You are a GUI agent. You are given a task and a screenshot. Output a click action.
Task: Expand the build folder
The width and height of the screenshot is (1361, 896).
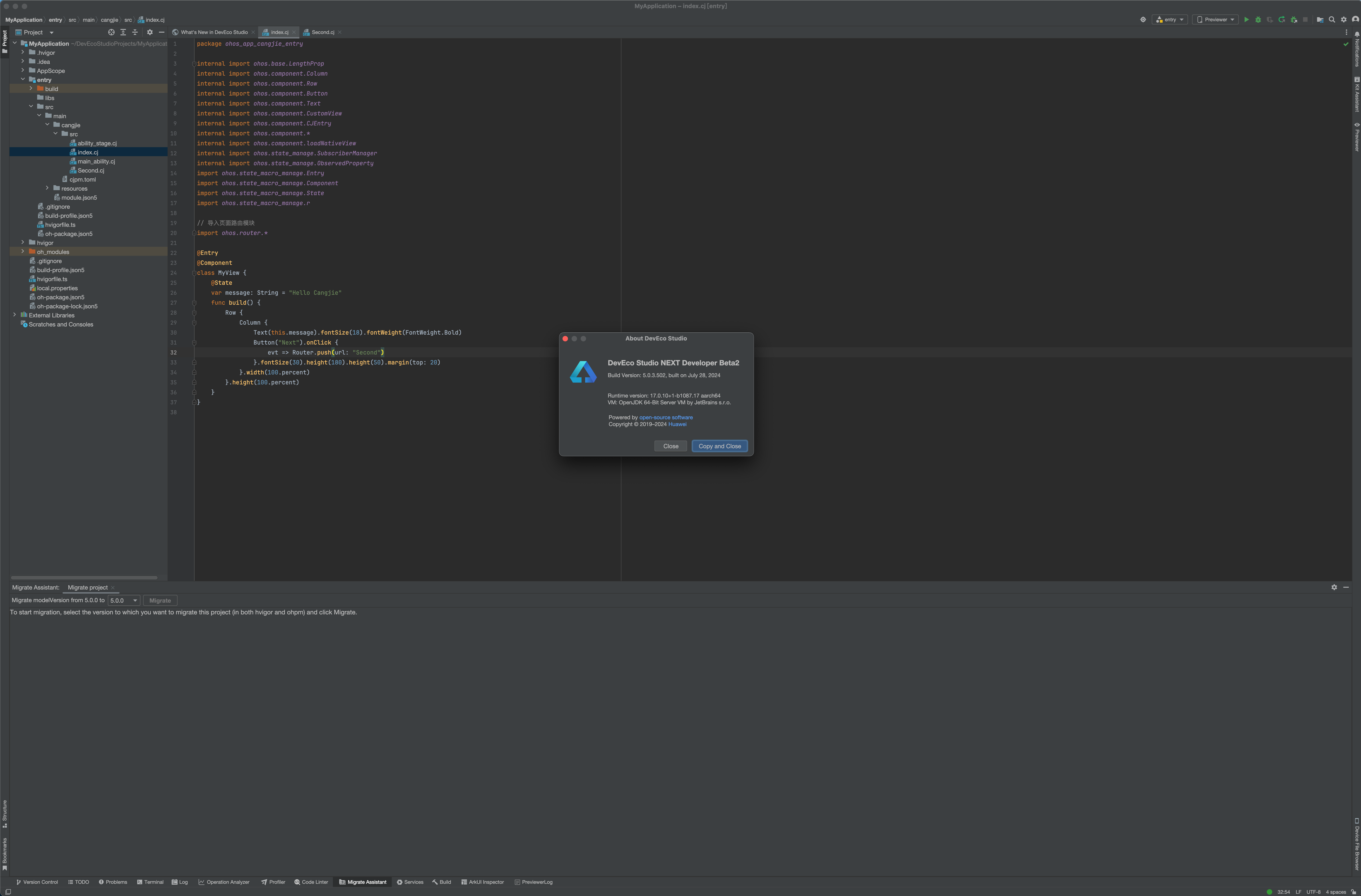pos(31,89)
